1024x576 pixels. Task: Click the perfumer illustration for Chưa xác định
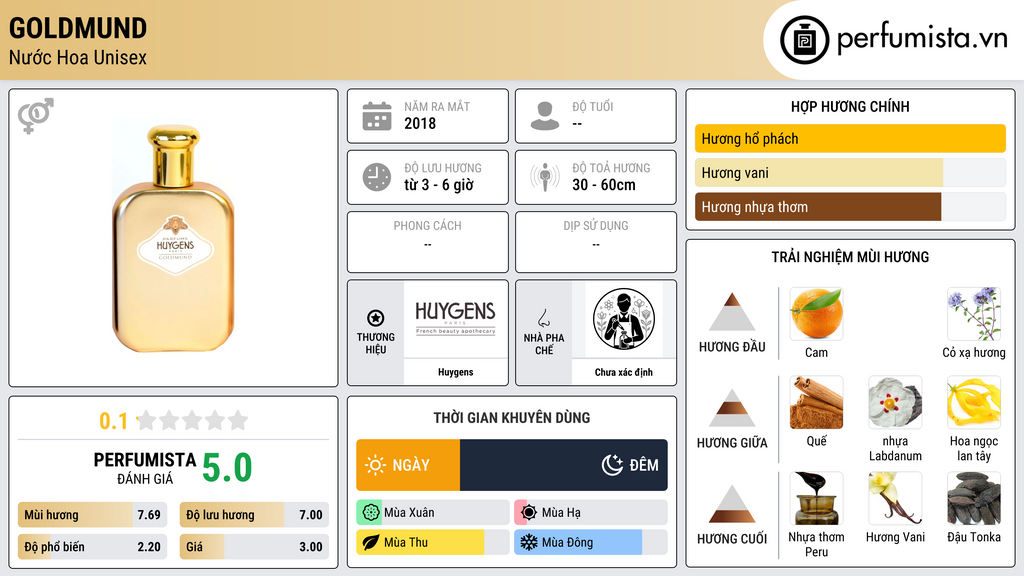[624, 319]
